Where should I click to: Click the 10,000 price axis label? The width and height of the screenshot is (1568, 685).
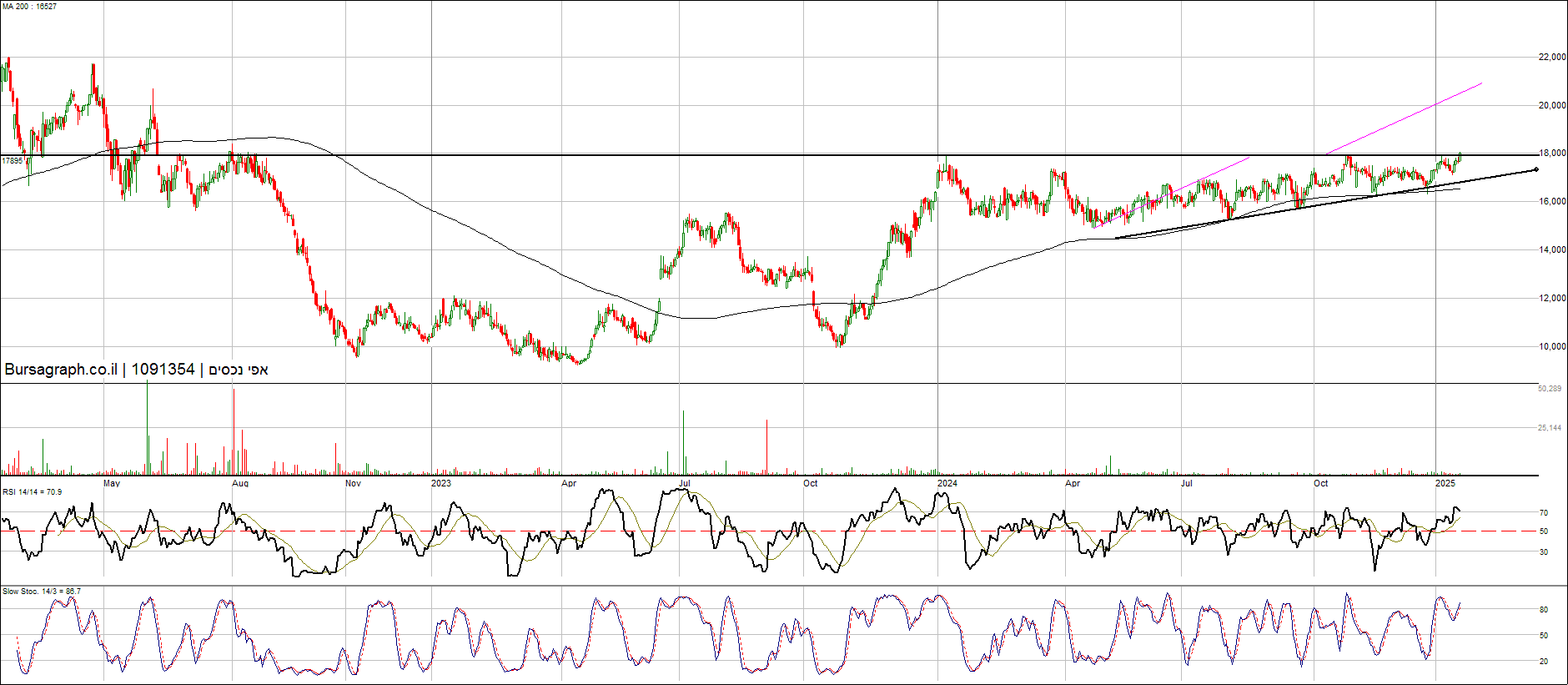tap(1551, 347)
